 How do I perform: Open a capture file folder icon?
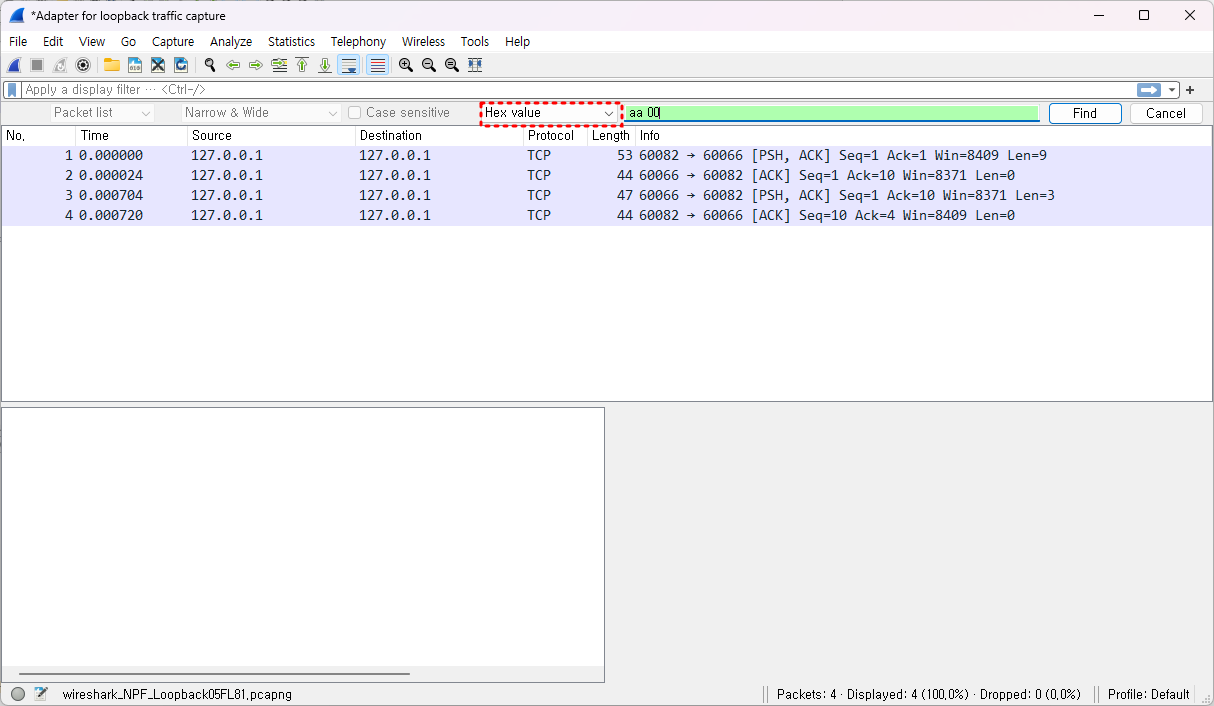tap(111, 65)
